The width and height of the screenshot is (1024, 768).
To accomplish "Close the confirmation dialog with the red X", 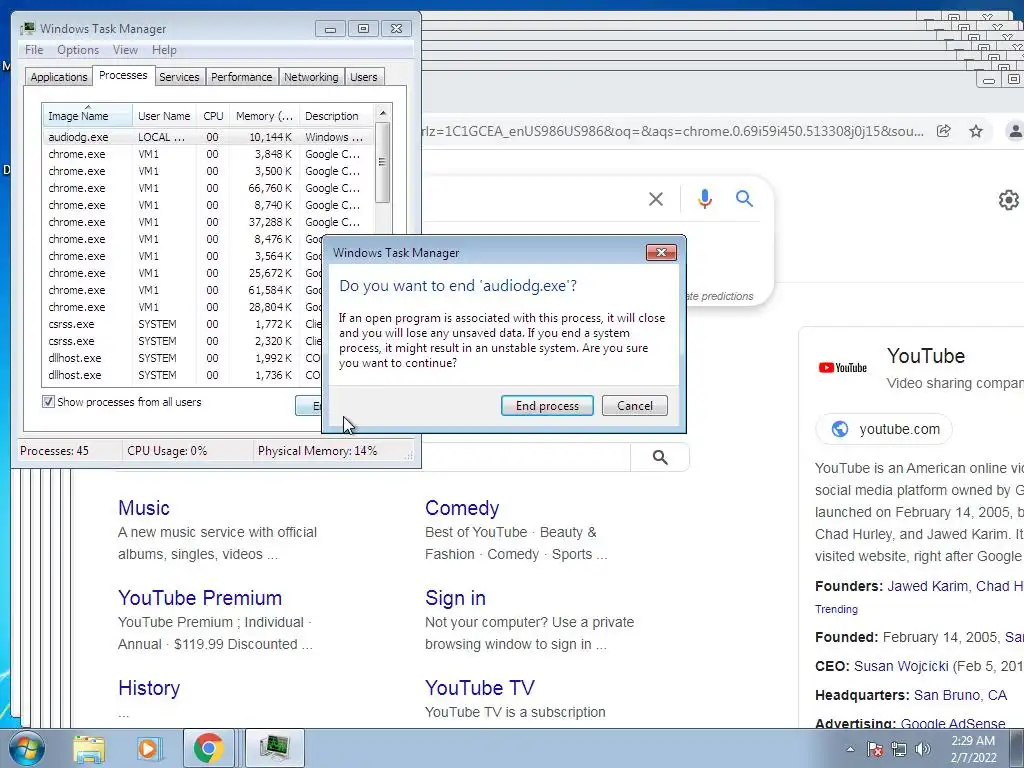I will [x=661, y=253].
